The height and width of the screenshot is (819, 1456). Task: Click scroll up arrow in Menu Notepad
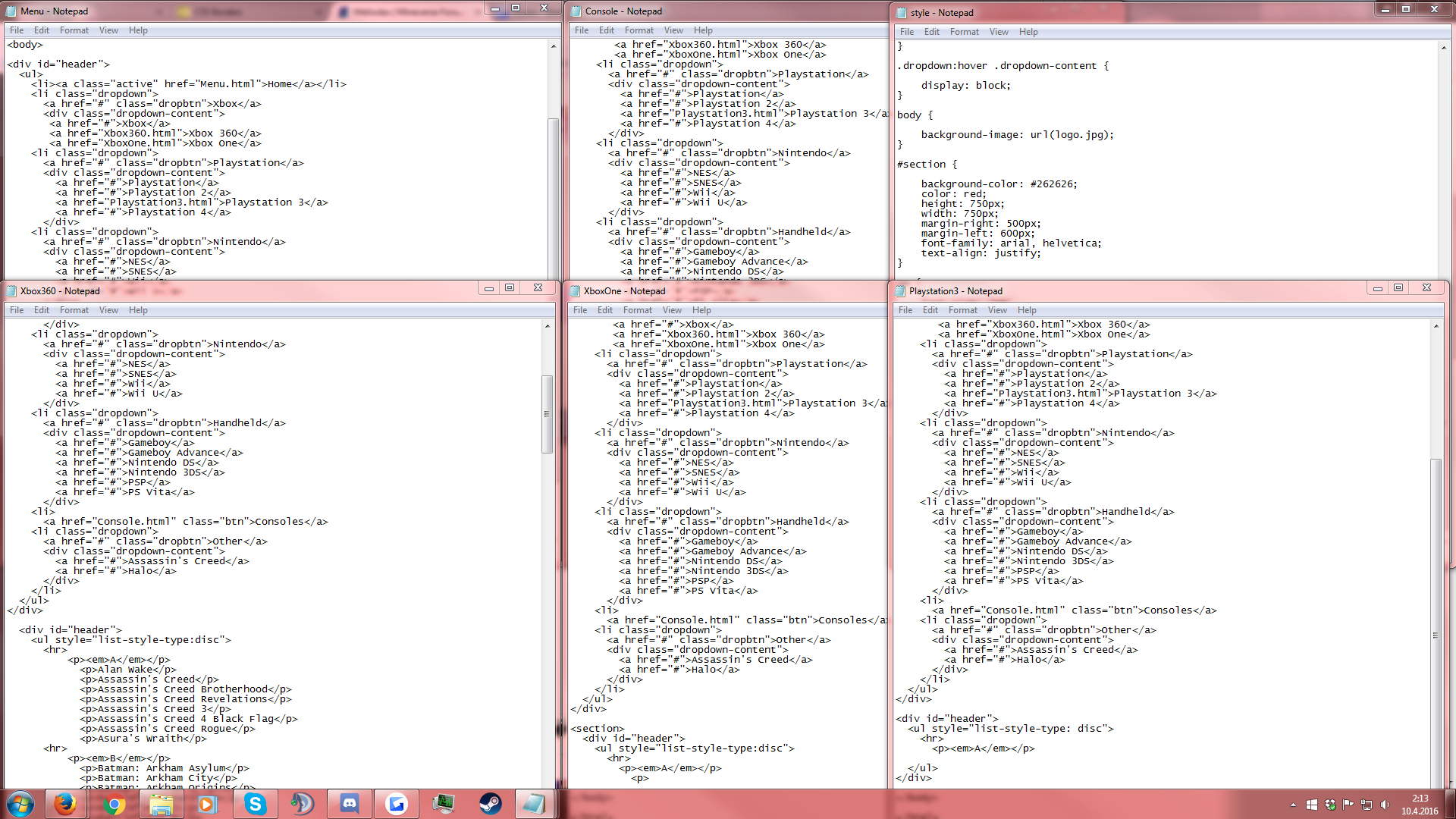[x=554, y=46]
